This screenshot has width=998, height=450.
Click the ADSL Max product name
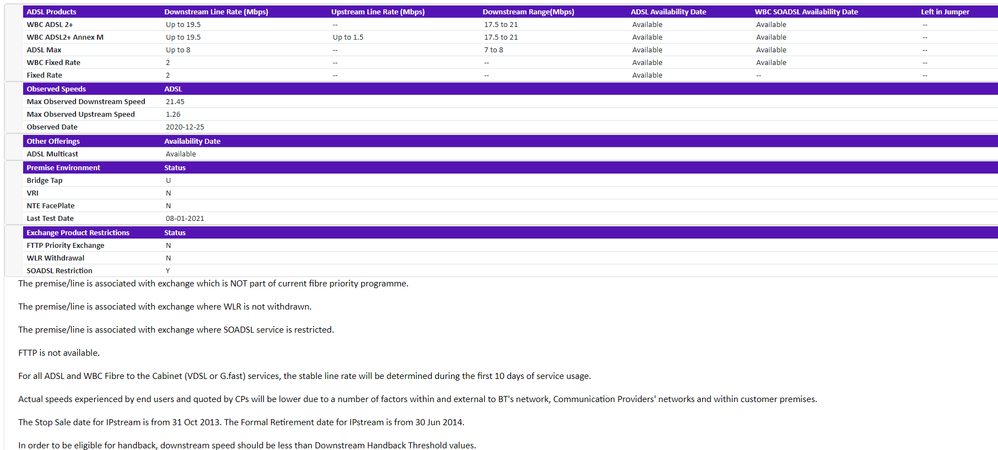click(x=46, y=49)
